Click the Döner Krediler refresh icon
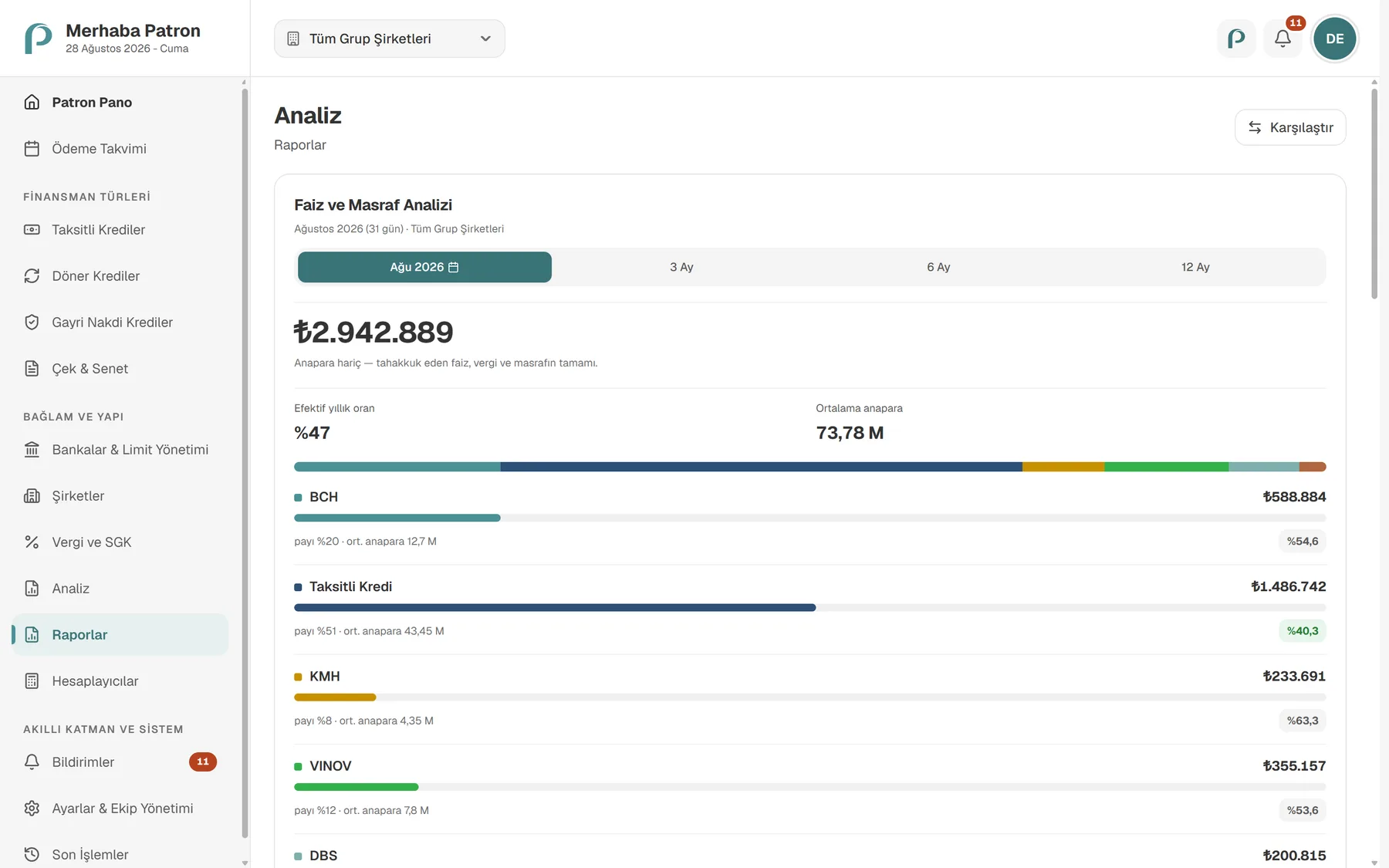Image resolution: width=1389 pixels, height=868 pixels. click(32, 276)
